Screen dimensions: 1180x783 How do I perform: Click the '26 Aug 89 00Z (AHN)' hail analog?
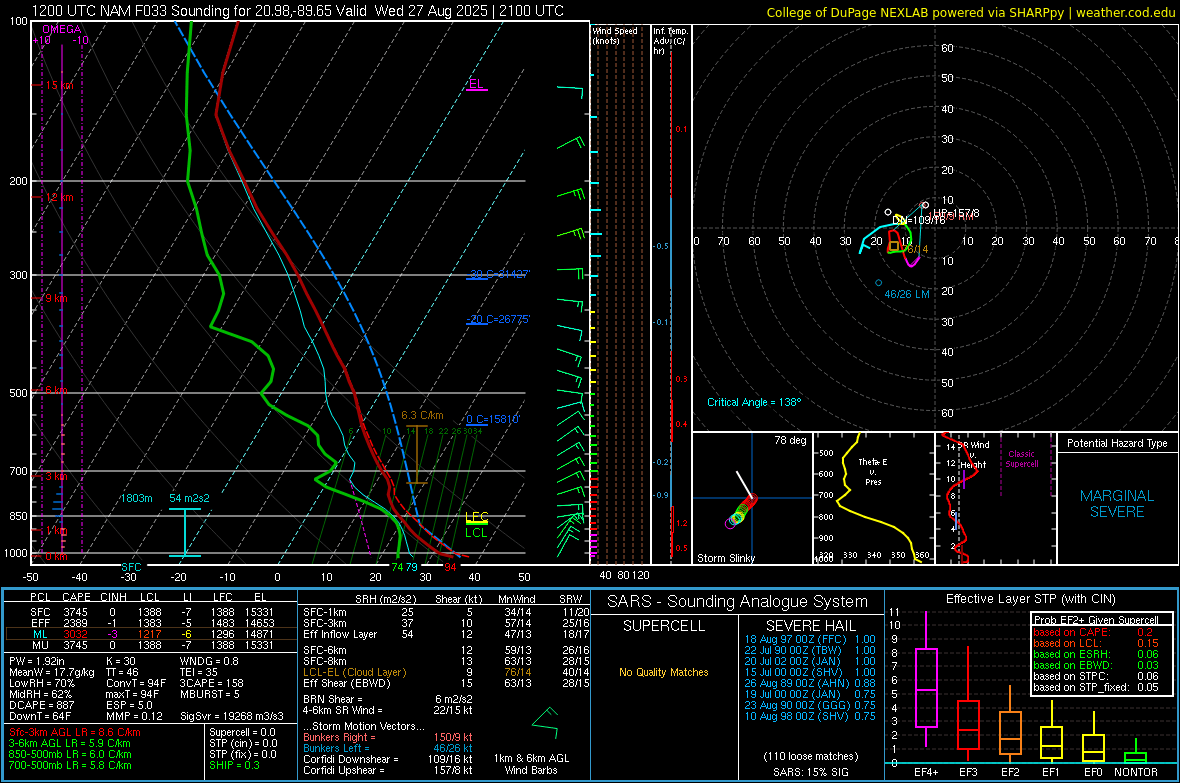coord(810,683)
